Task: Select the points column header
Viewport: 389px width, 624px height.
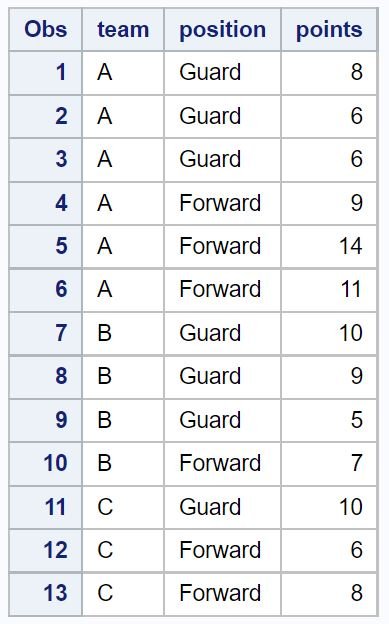Action: point(329,30)
